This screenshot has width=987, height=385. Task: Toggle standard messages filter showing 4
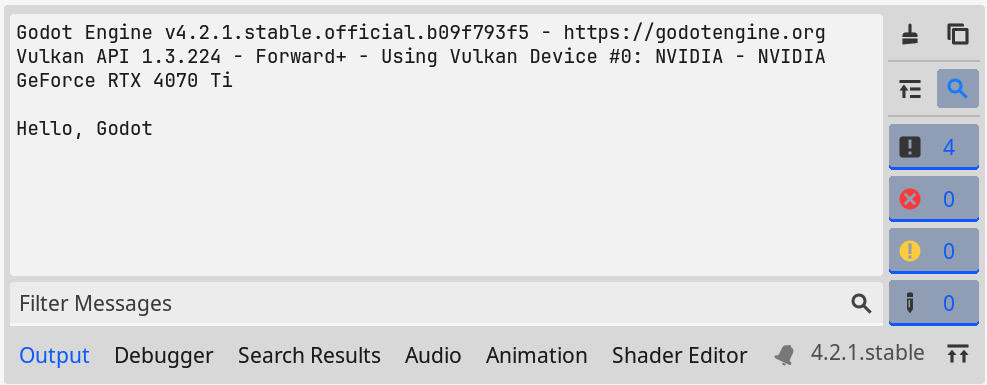coord(934,147)
